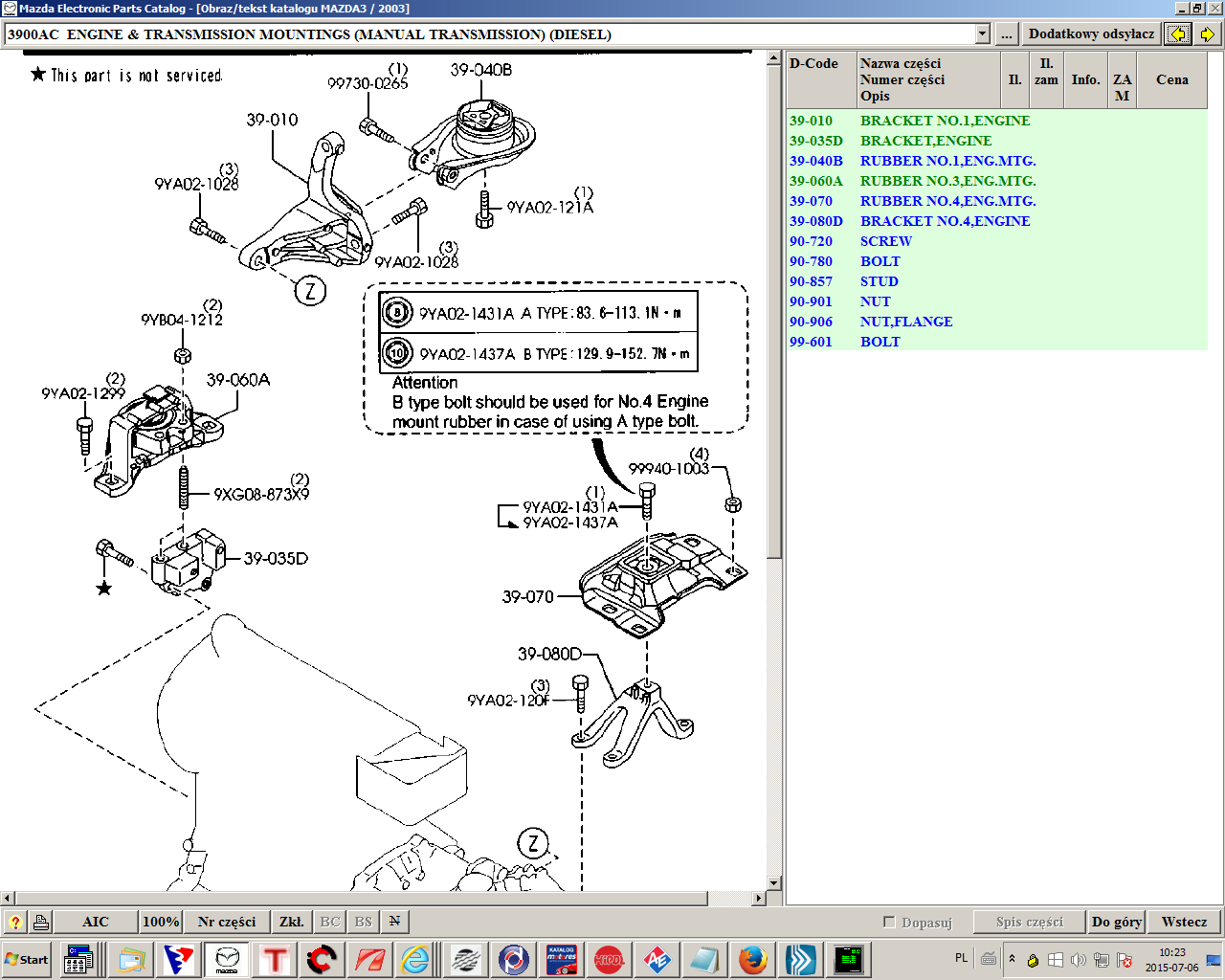Click diagram's vertical scrollbar down arrow
The height and width of the screenshot is (980, 1225).
[774, 883]
